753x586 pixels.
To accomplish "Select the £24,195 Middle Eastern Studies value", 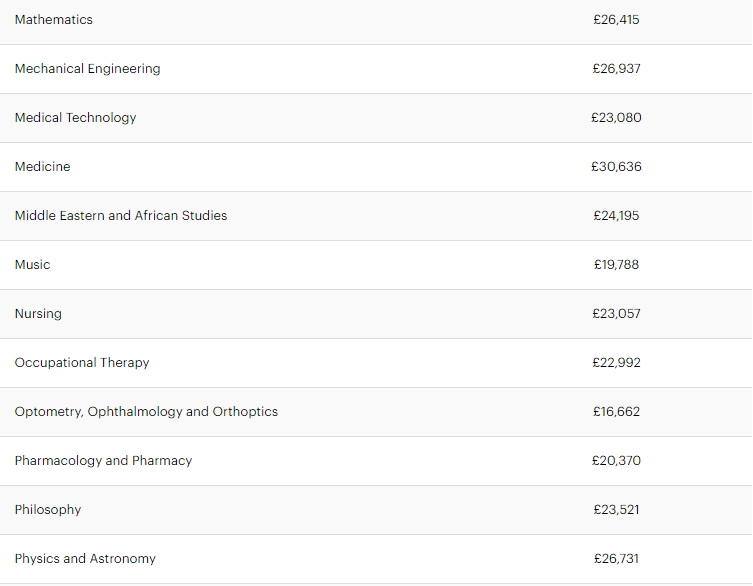I will (x=616, y=216).
